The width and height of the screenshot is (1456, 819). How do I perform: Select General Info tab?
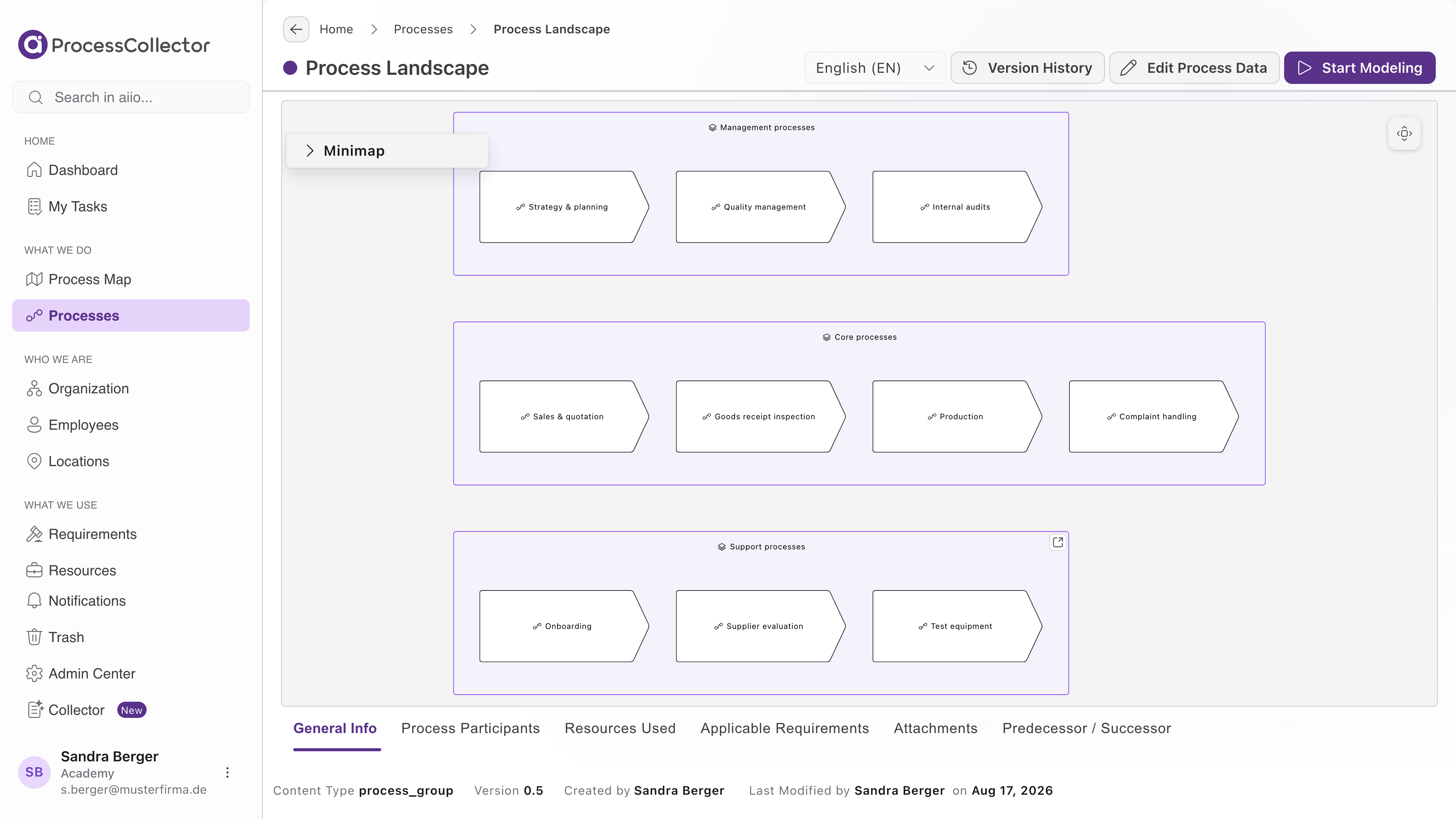coord(335,729)
